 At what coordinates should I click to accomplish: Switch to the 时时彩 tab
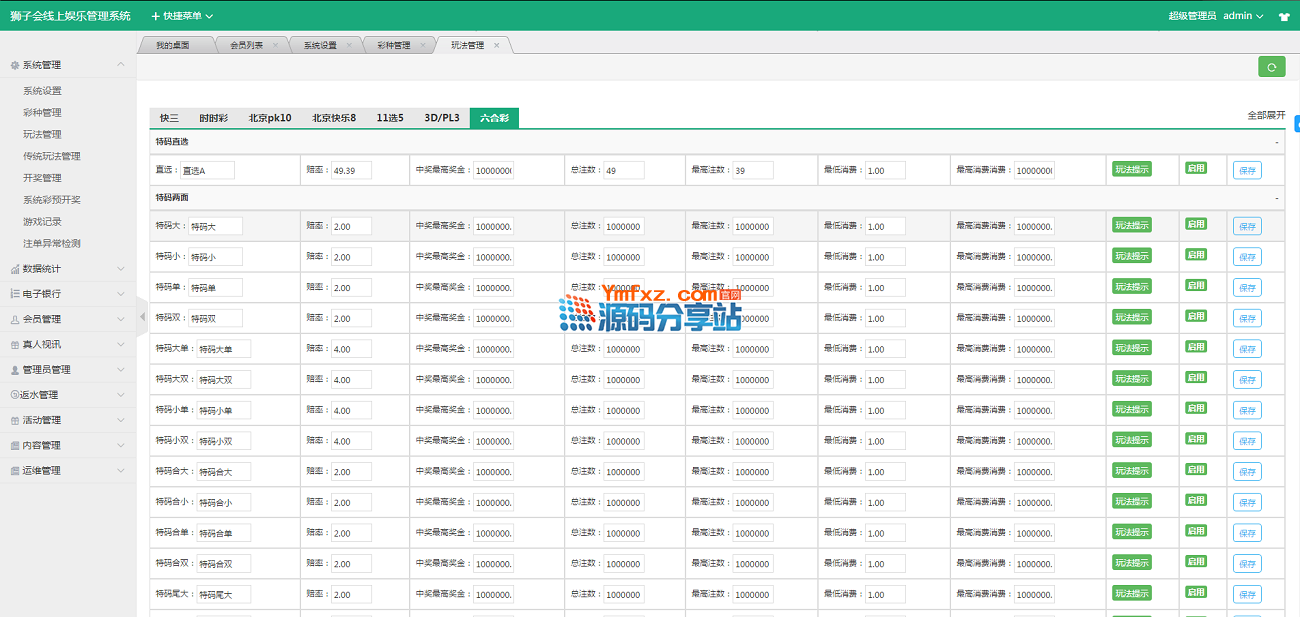(213, 118)
